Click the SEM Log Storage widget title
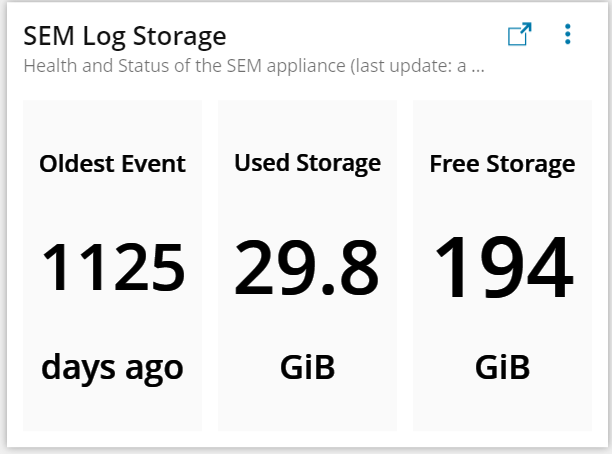 [125, 37]
